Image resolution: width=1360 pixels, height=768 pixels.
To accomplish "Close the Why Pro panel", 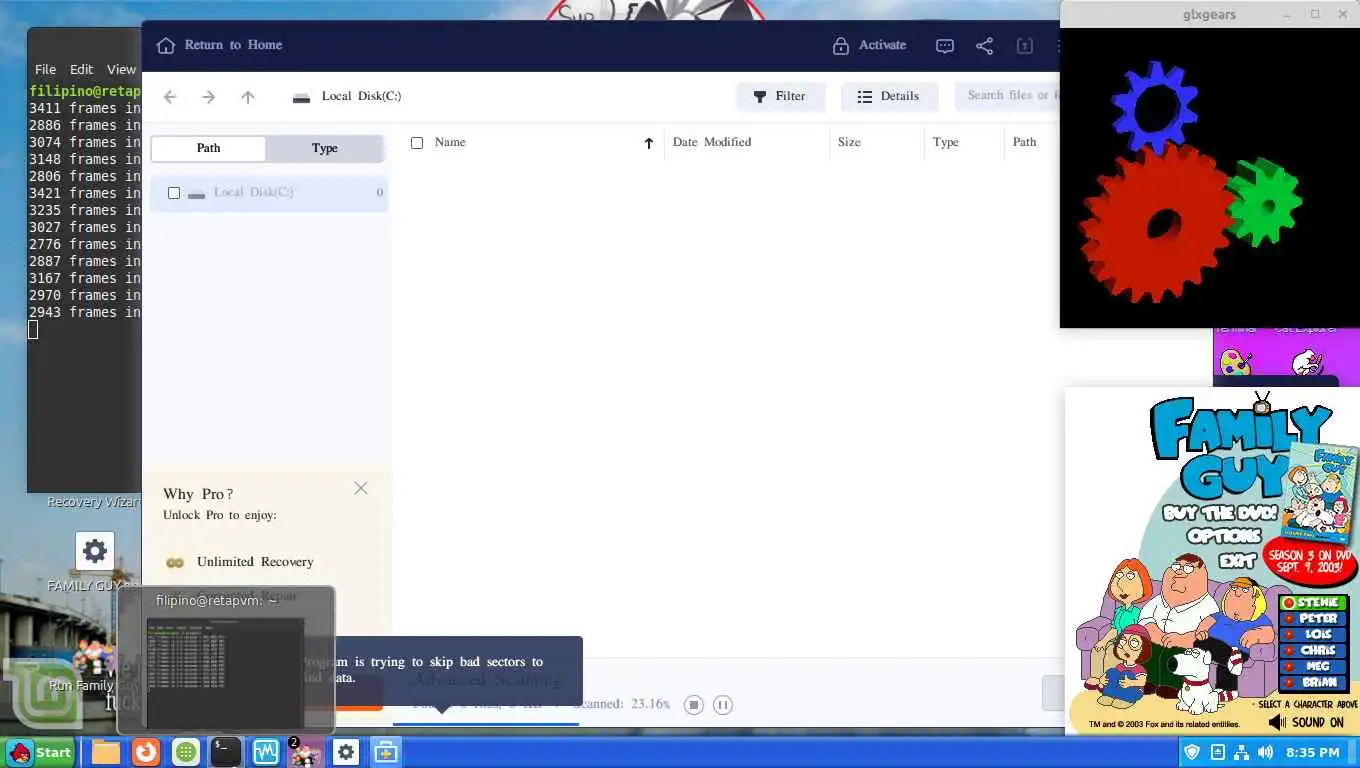I will (361, 488).
